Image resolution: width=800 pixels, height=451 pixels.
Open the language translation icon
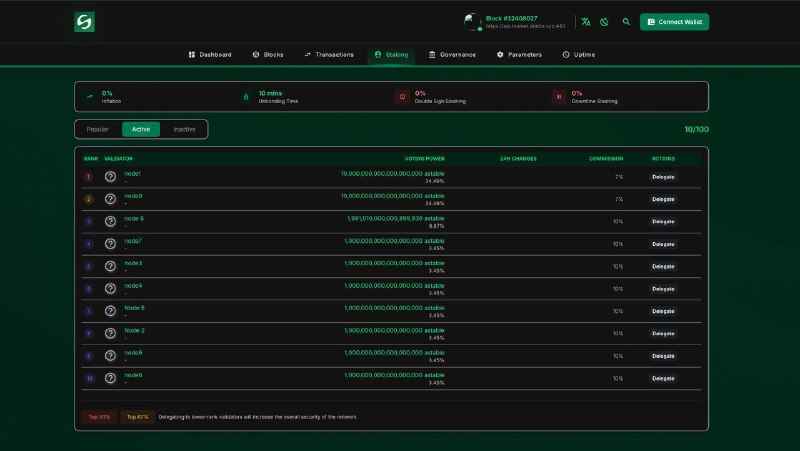point(586,22)
